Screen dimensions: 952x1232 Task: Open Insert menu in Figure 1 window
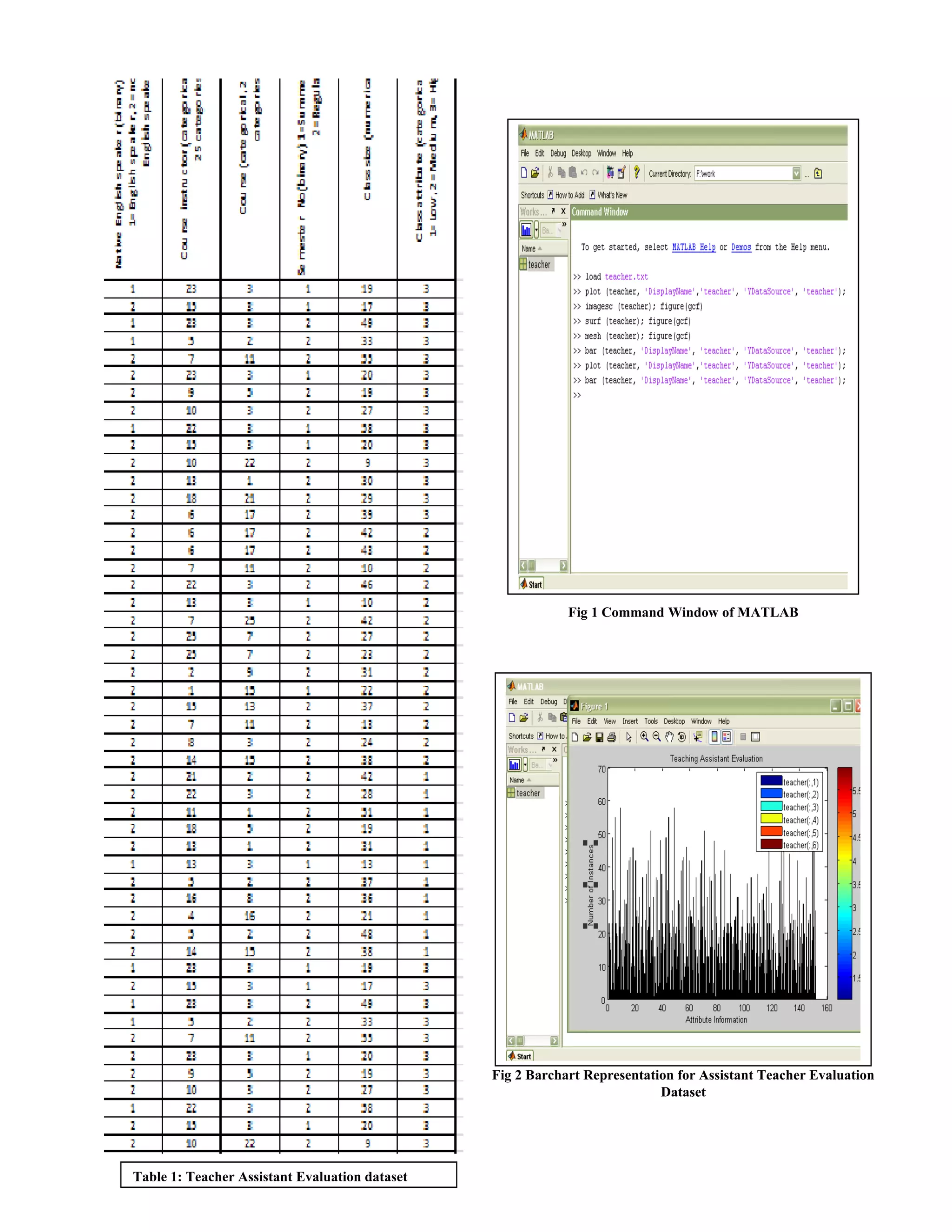(629, 722)
